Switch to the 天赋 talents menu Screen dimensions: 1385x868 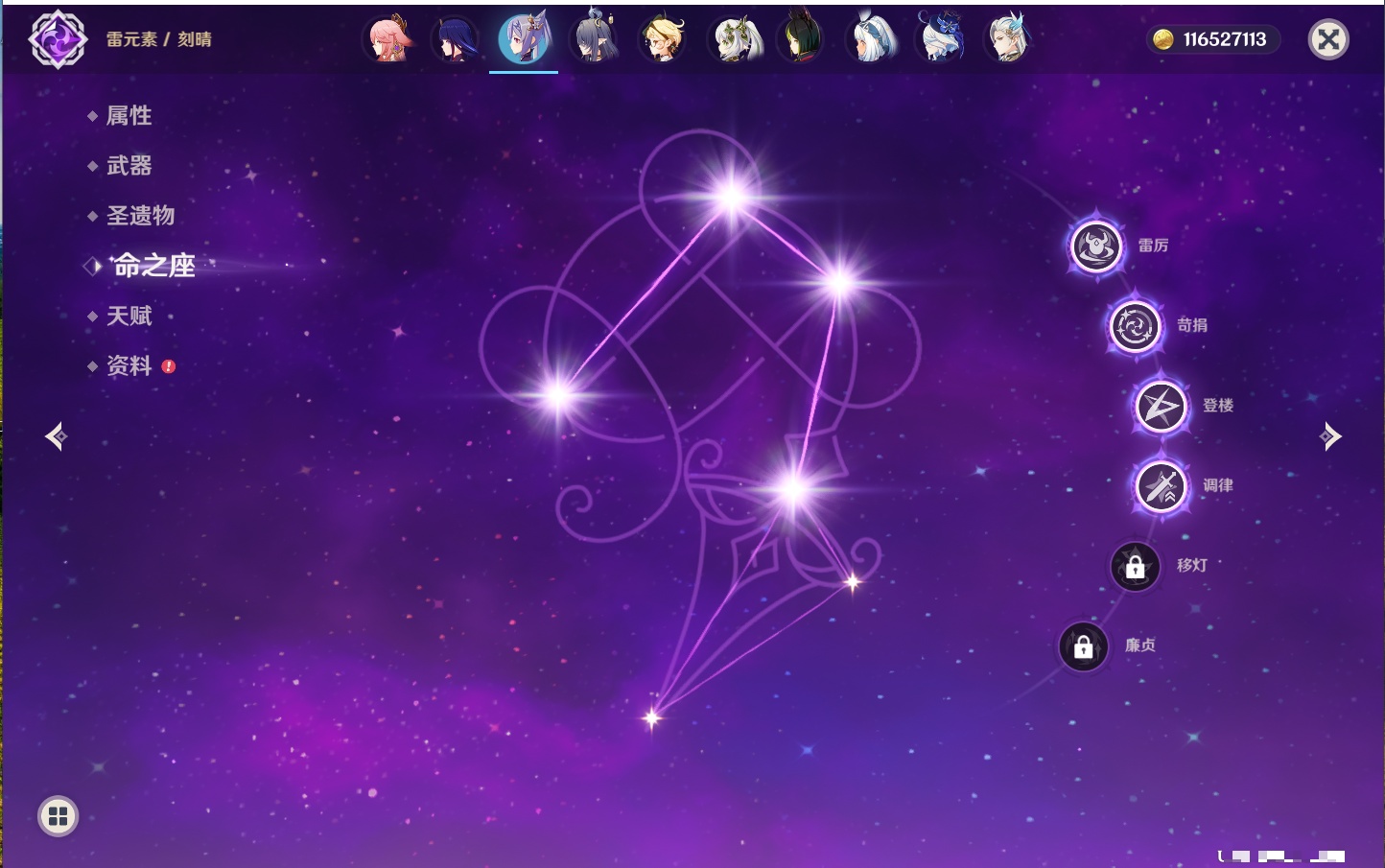point(129,316)
